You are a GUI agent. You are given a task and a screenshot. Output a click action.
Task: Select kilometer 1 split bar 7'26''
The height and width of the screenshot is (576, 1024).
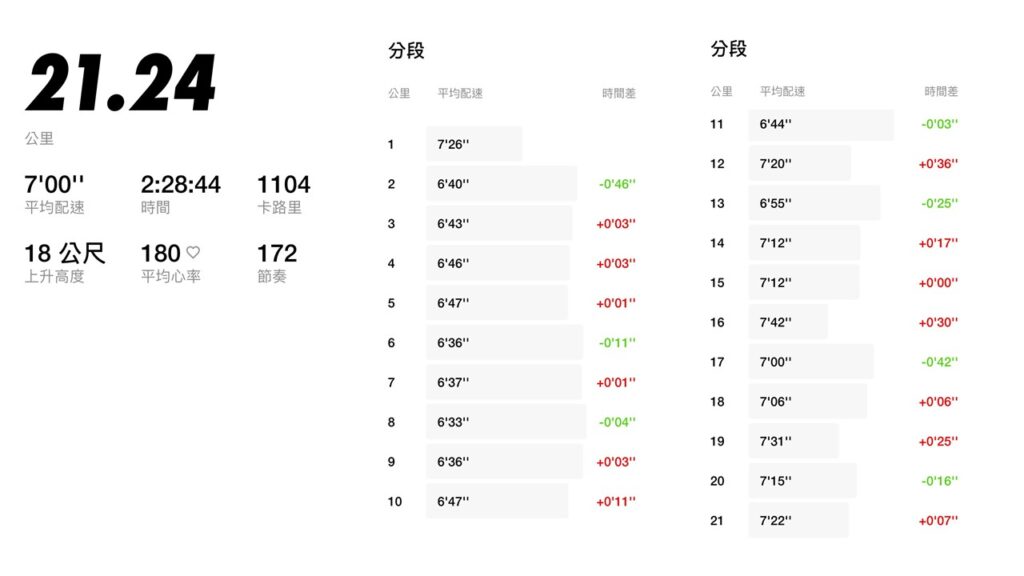point(474,144)
